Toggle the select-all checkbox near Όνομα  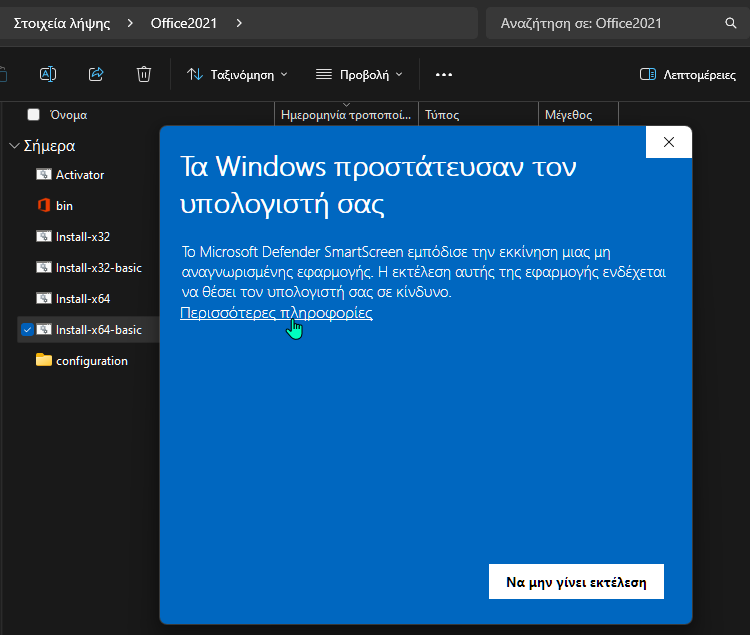33,115
